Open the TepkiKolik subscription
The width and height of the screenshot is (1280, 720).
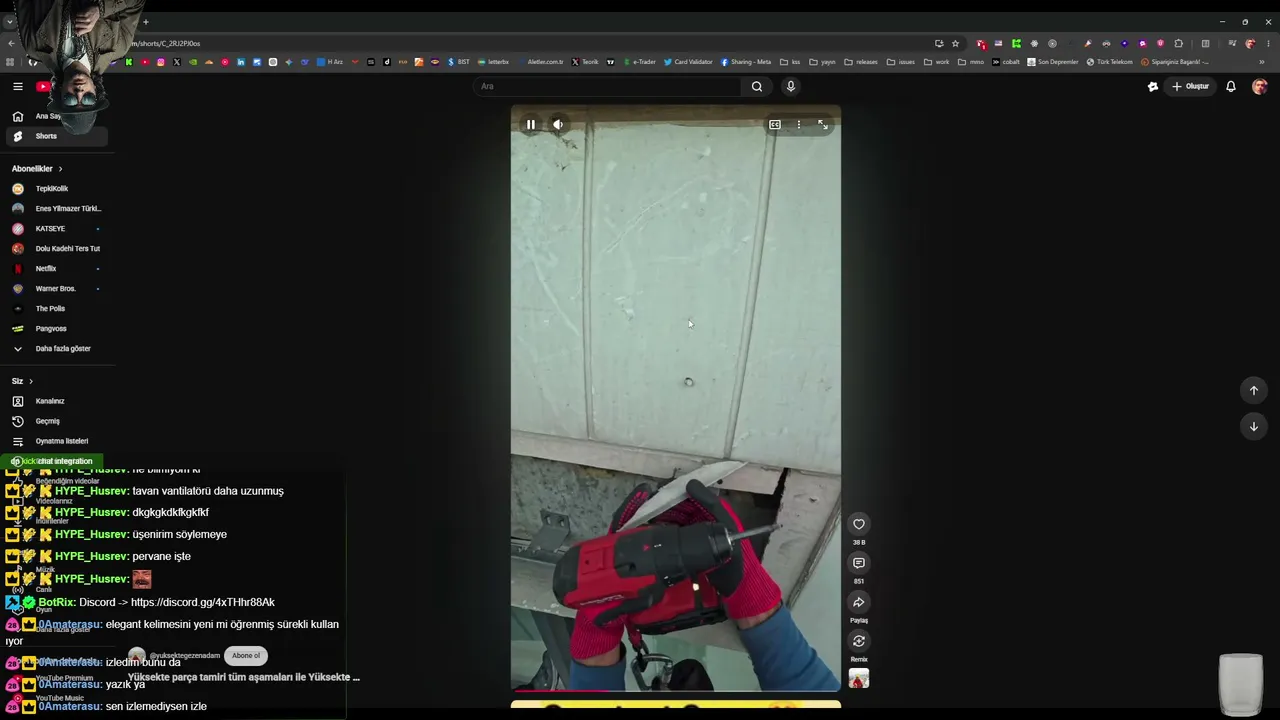(55, 189)
